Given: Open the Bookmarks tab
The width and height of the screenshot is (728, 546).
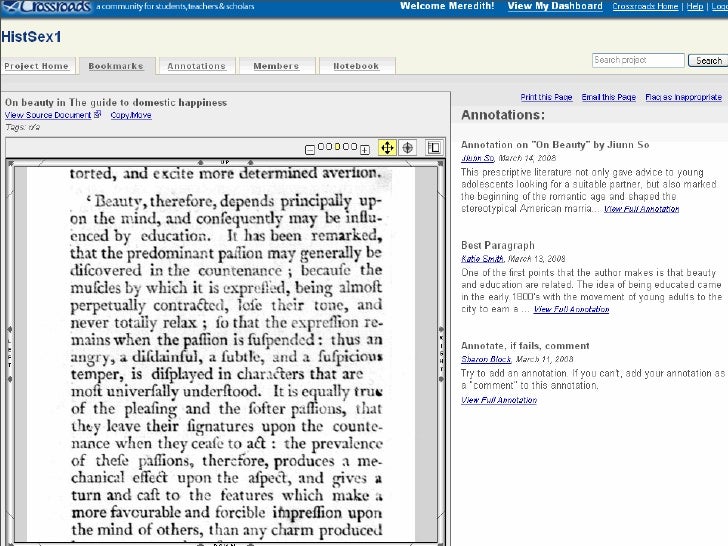Looking at the screenshot, I should click(x=115, y=66).
